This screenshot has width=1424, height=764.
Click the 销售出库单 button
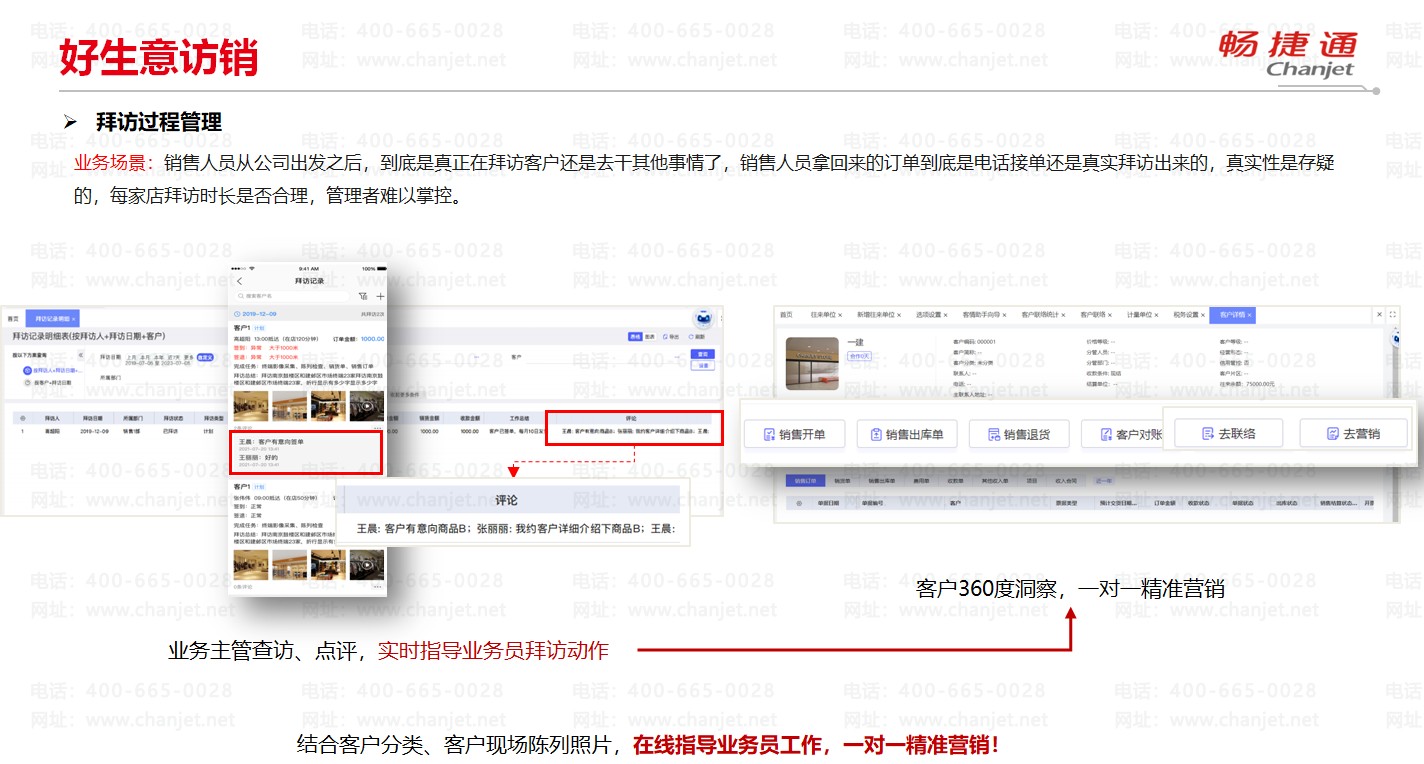click(907, 434)
